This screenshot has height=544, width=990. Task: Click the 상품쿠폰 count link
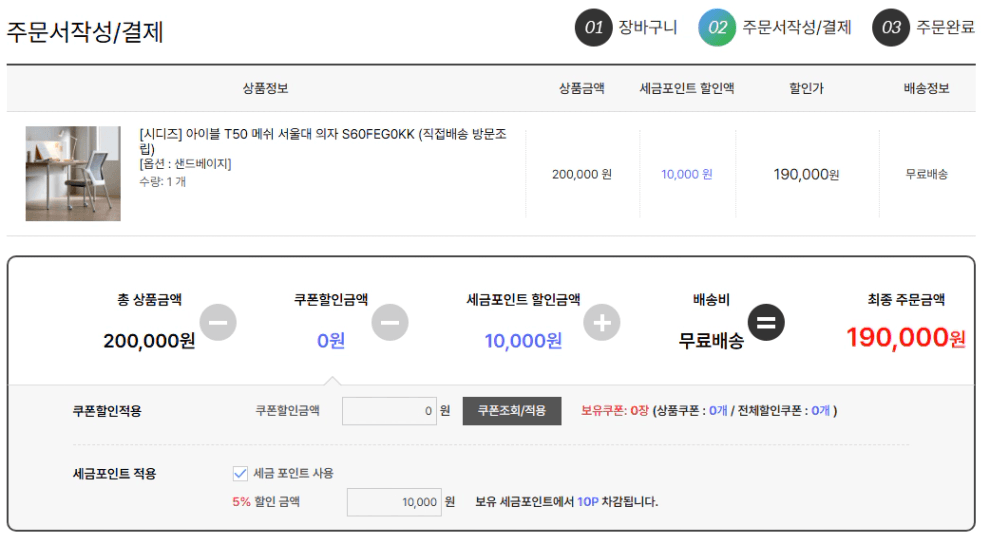(x=718, y=411)
